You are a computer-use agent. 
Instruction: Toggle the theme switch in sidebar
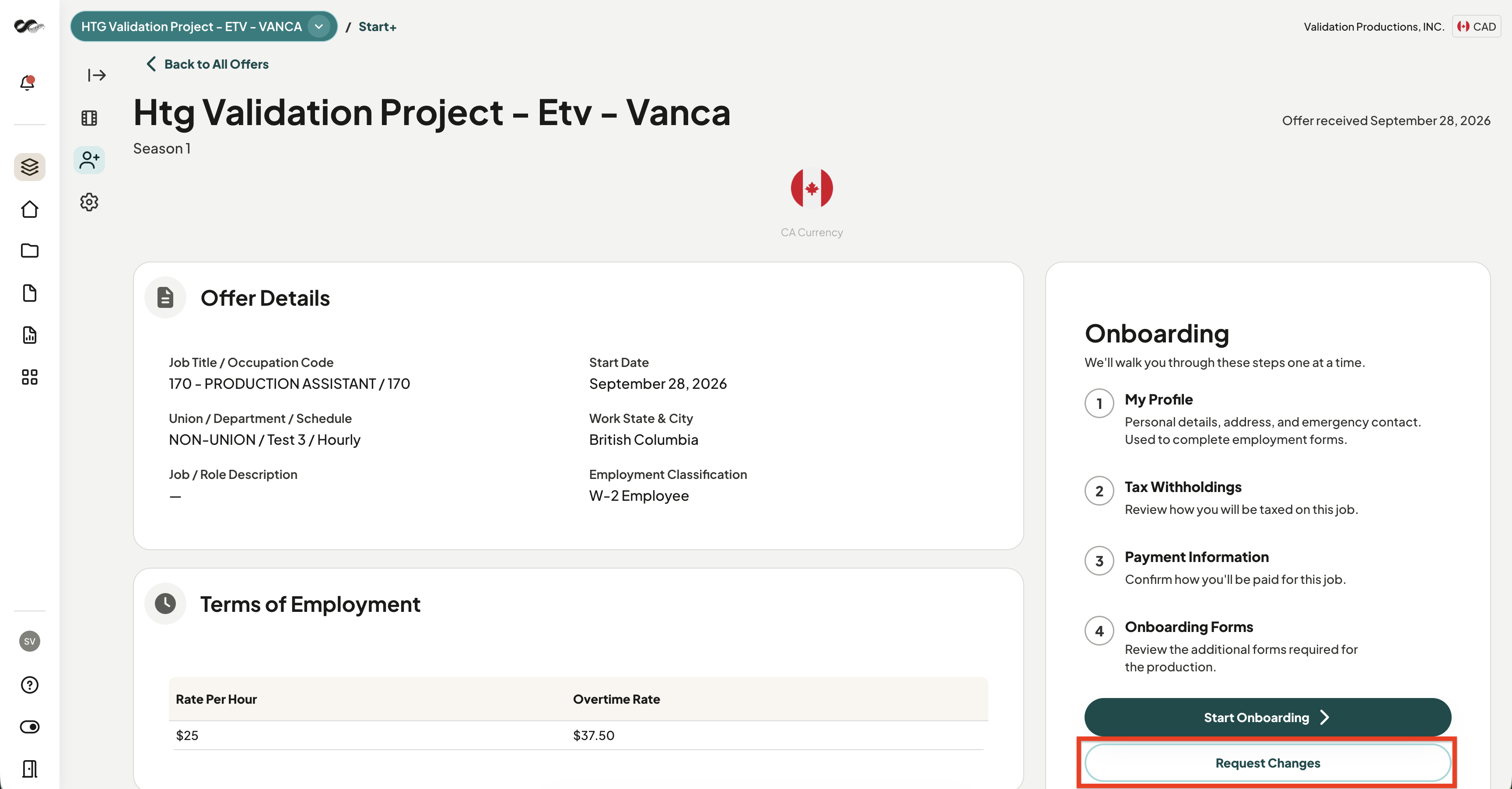click(29, 727)
